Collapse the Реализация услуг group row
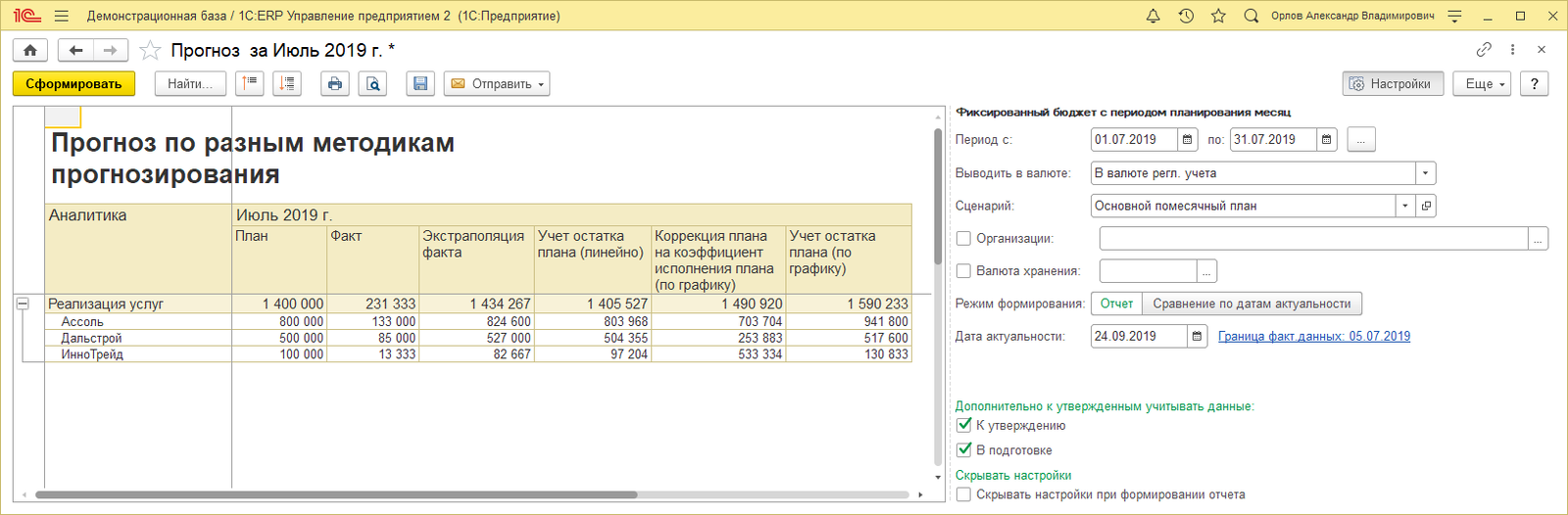 click(22, 304)
